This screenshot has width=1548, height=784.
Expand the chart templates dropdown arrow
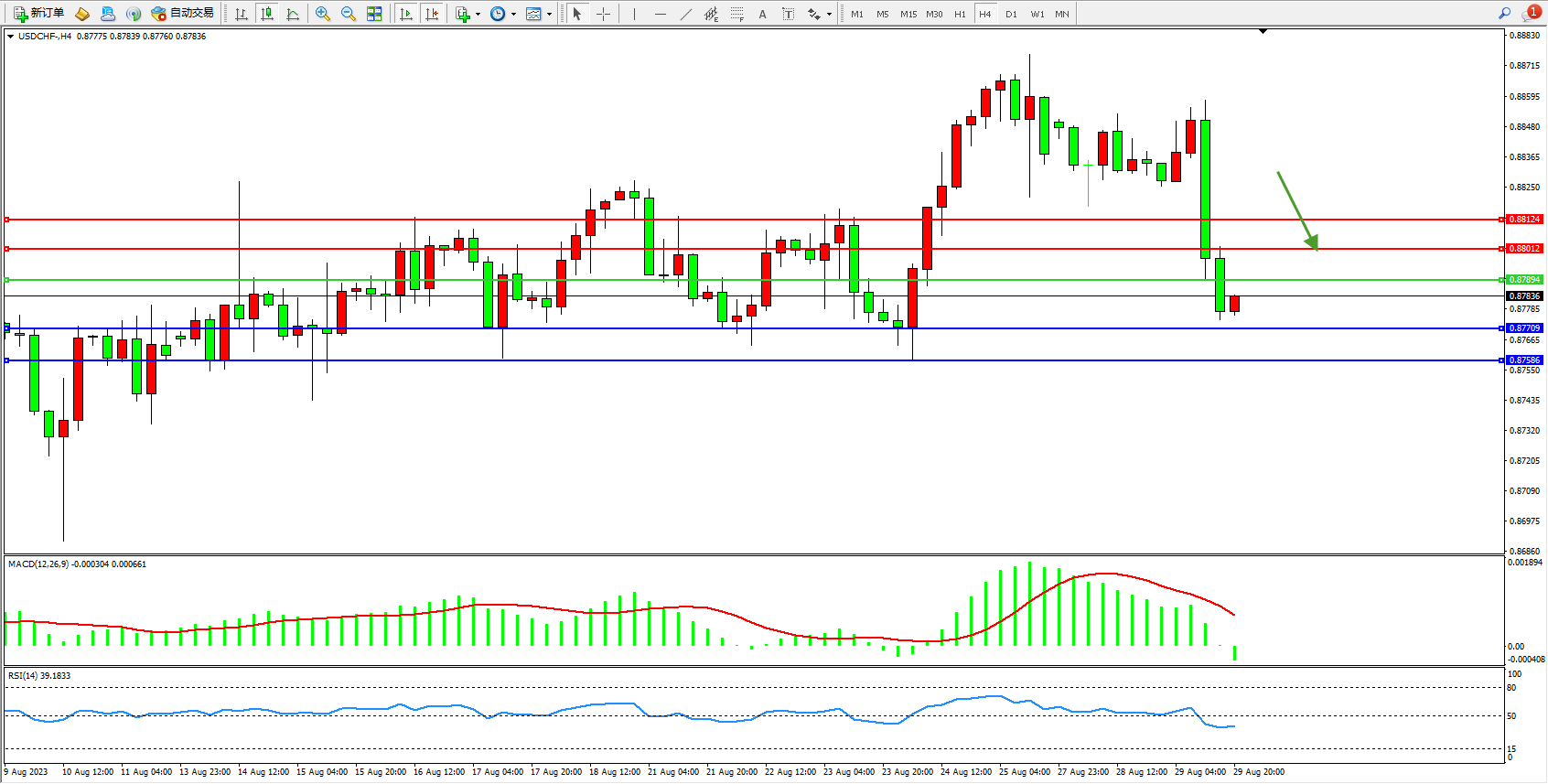(x=549, y=14)
